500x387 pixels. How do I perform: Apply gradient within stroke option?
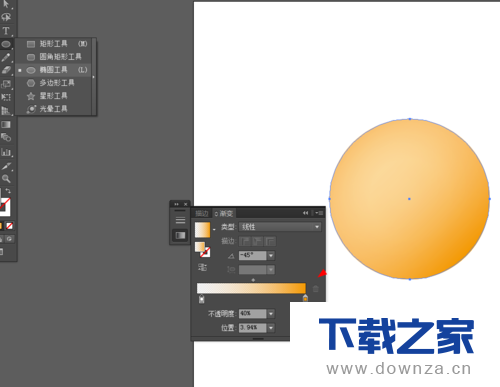click(246, 241)
